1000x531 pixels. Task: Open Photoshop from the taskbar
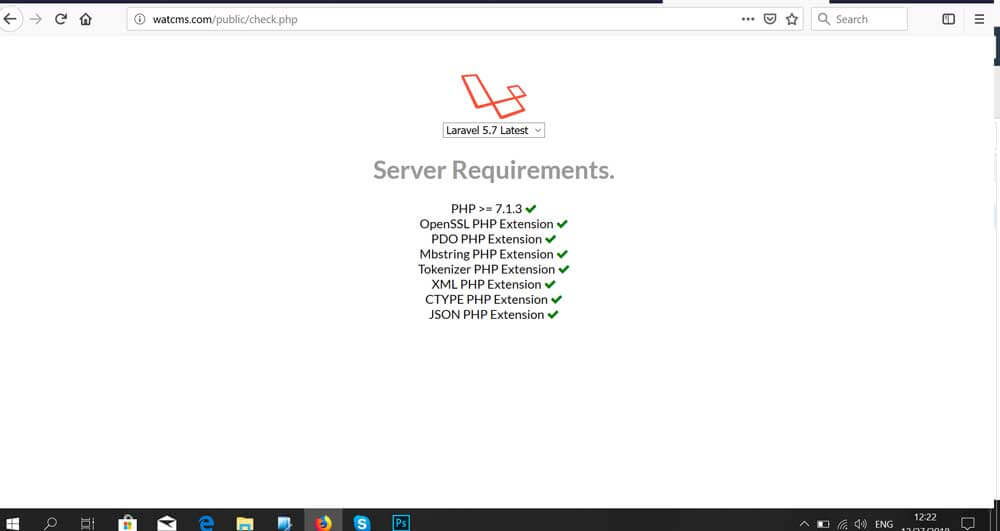(x=401, y=523)
